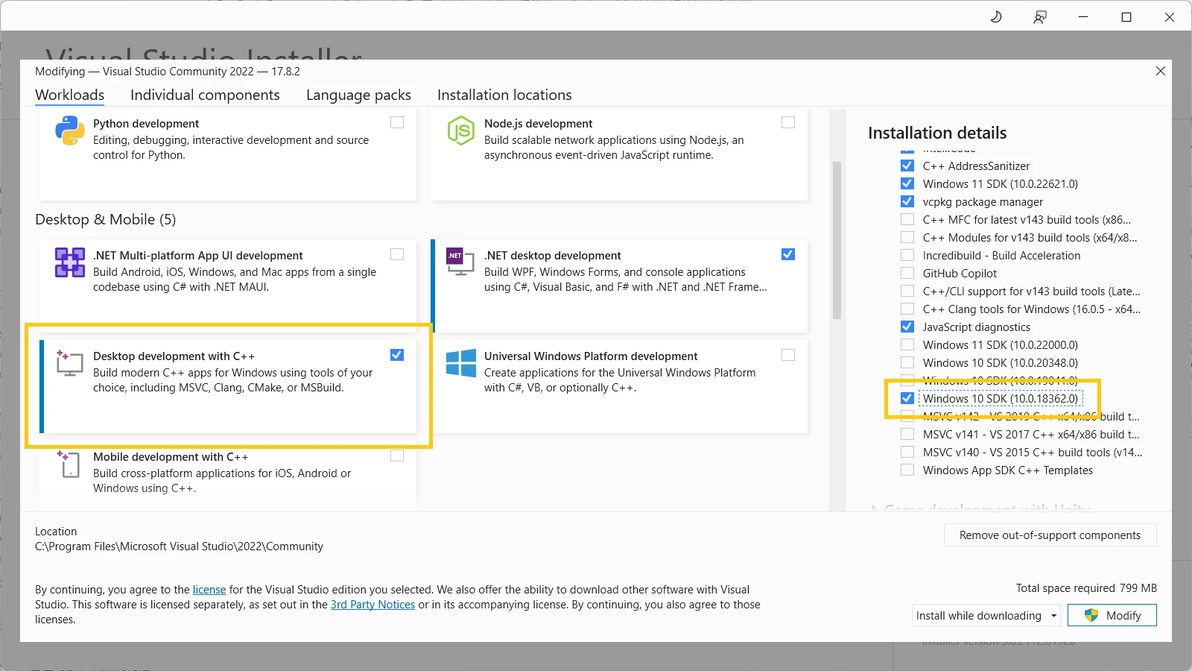The height and width of the screenshot is (671, 1192).
Task: Check Mobile development with C++ workload
Action: click(x=397, y=456)
